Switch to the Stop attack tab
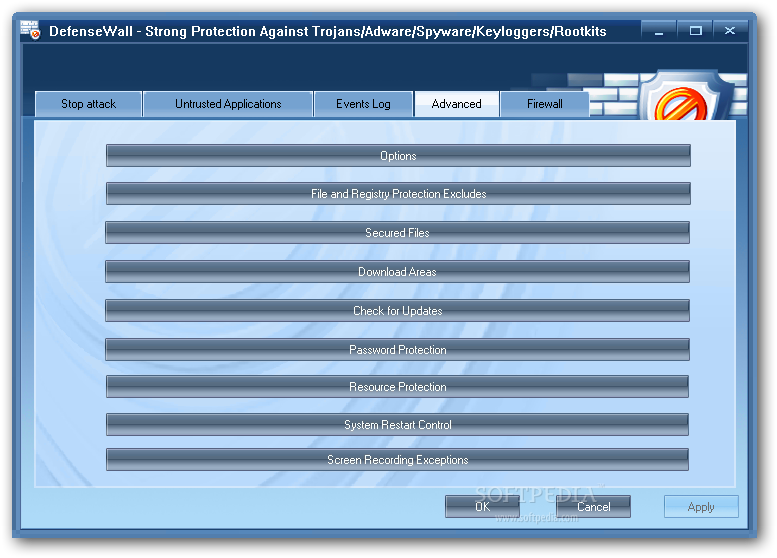The image size is (777, 558). pyautogui.click(x=88, y=104)
